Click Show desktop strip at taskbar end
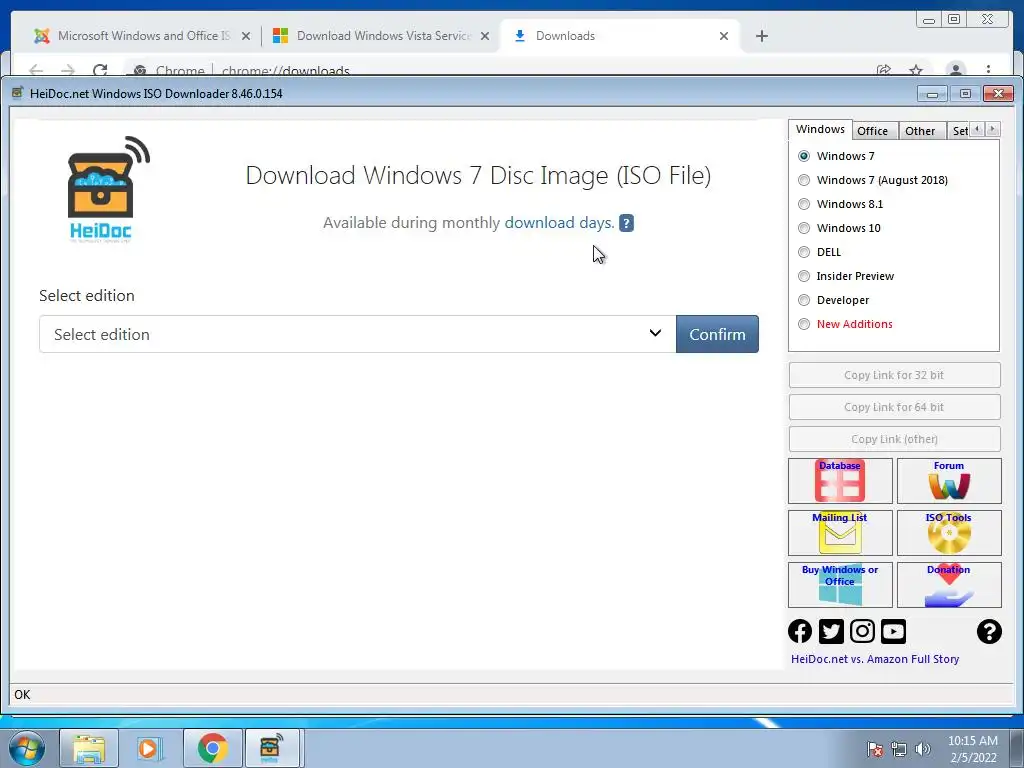This screenshot has height=768, width=1024. pyautogui.click(x=1017, y=749)
